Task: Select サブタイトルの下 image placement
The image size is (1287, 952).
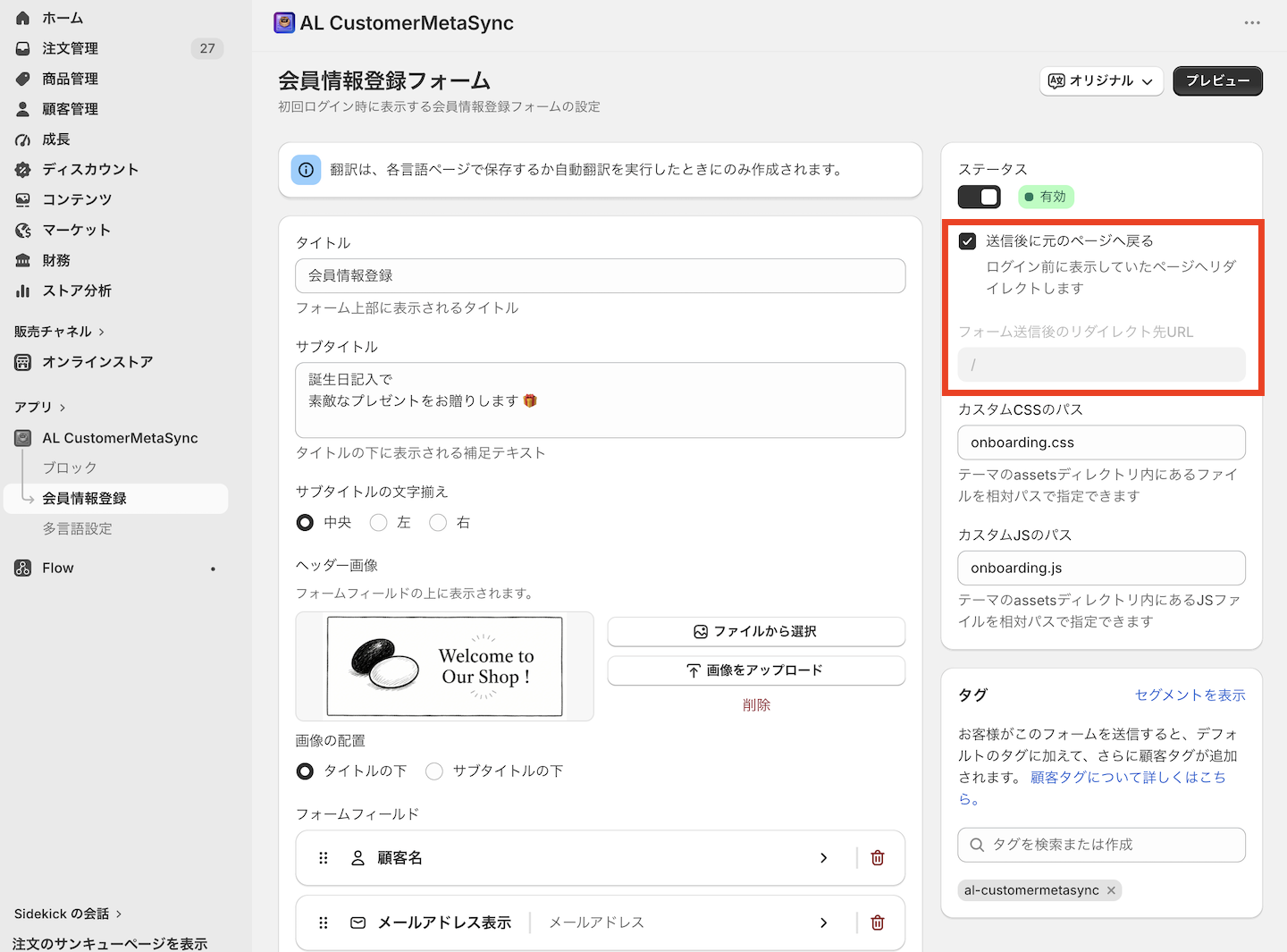Action: pyautogui.click(x=434, y=771)
